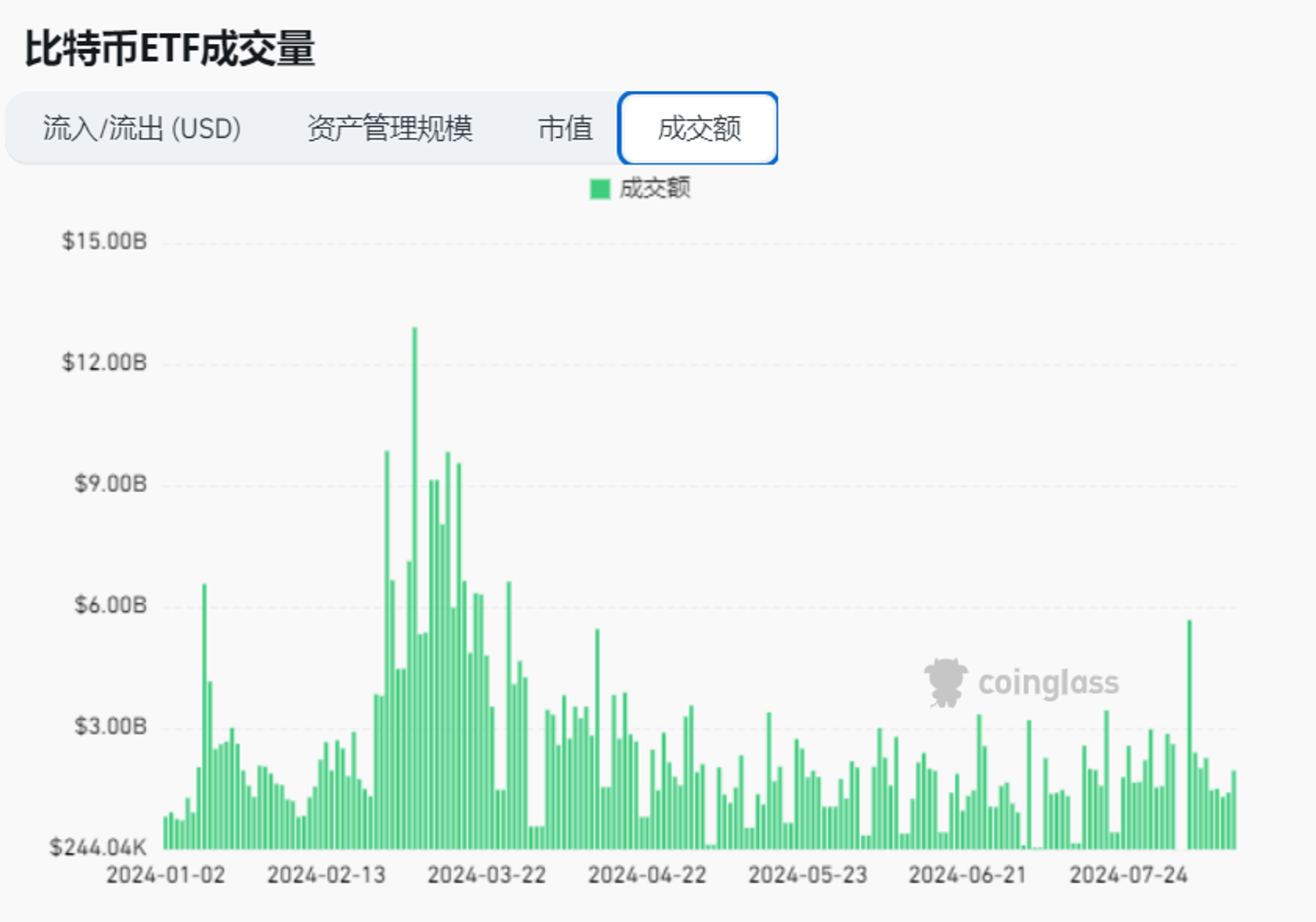Select the 市值 tab
Viewport: 1316px width, 922px height.
(565, 128)
